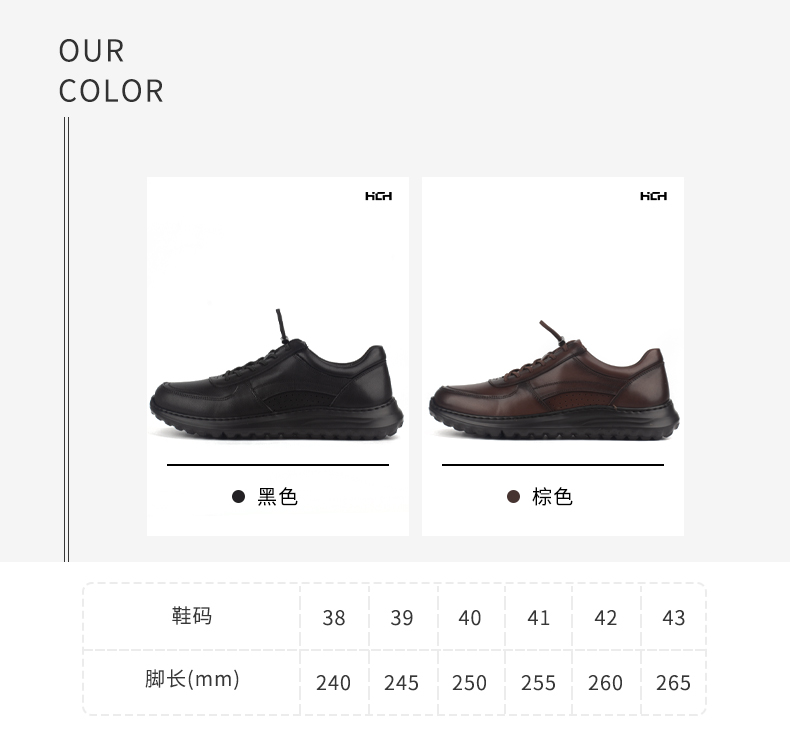Click the 黑色 color label

click(x=278, y=497)
